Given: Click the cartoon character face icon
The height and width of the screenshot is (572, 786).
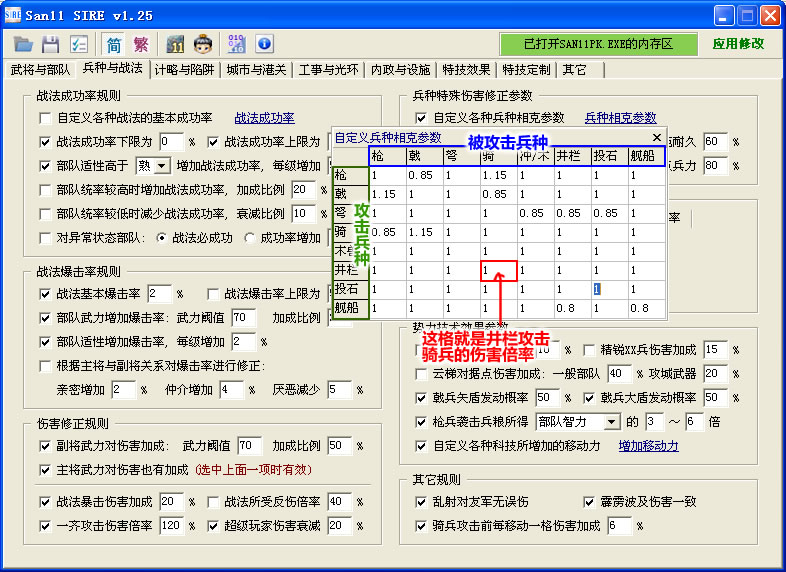Looking at the screenshot, I should coord(203,44).
